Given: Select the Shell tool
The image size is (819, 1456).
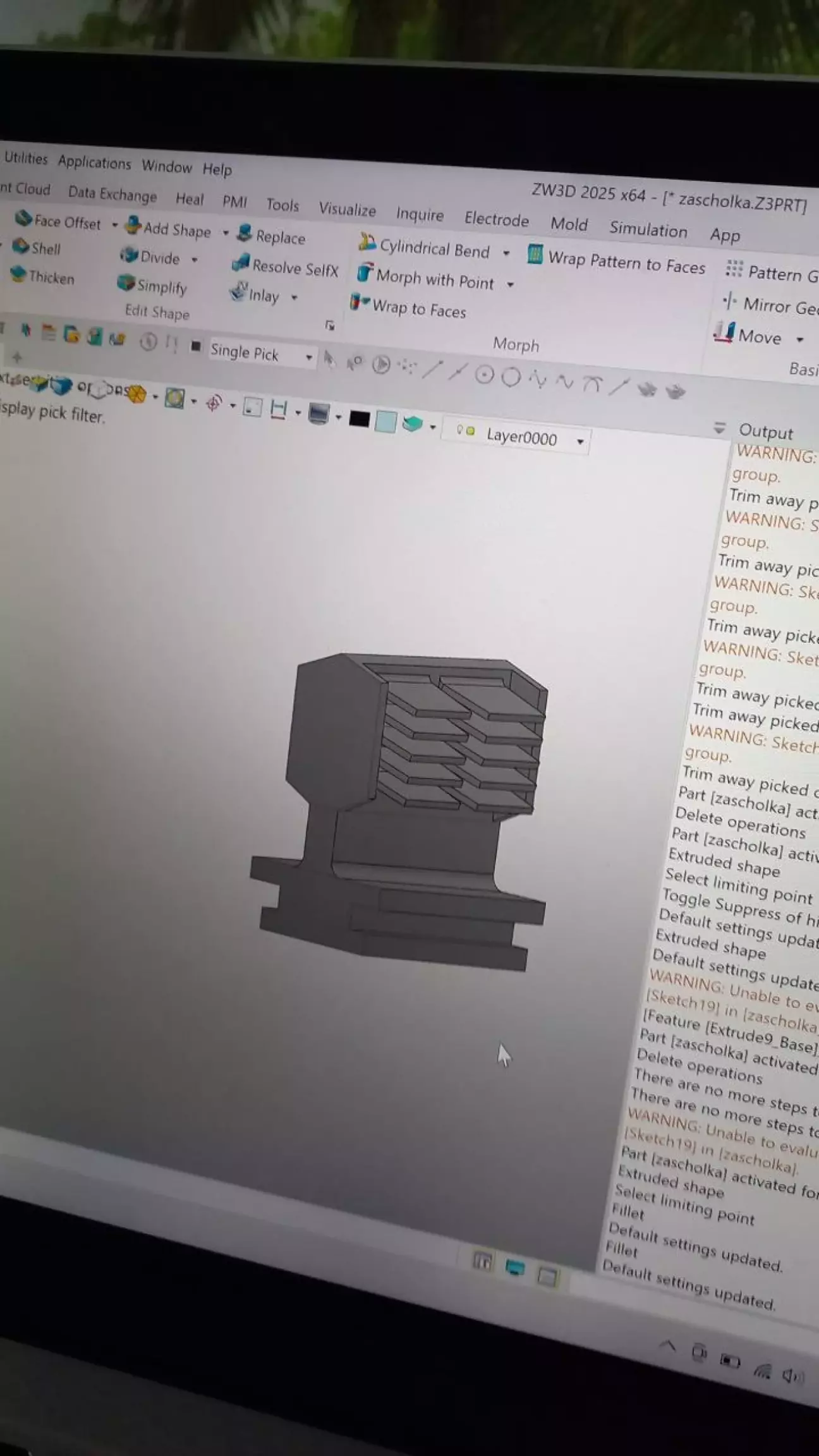Looking at the screenshot, I should 38,248.
